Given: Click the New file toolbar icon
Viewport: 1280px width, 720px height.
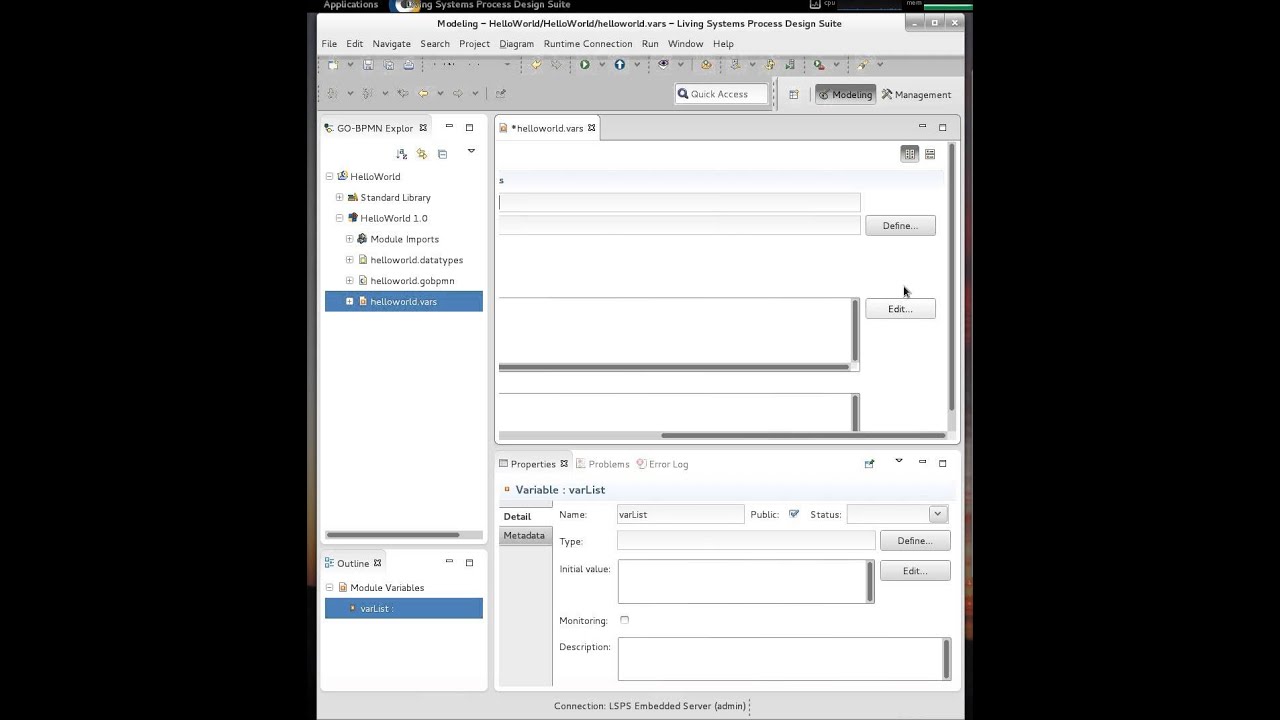Looking at the screenshot, I should point(333,65).
